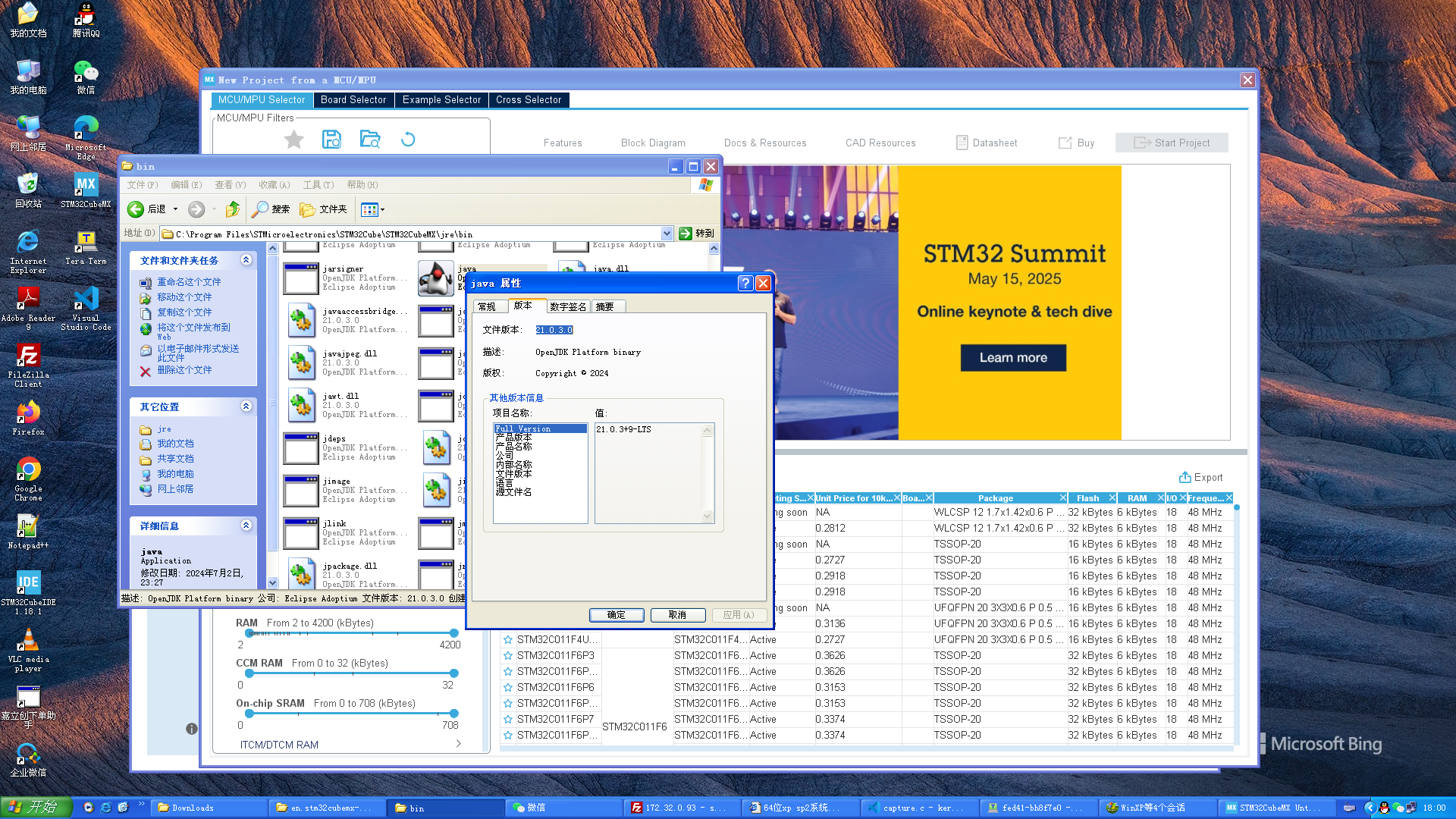Collapse the 详细信息 task pane section

[246, 526]
